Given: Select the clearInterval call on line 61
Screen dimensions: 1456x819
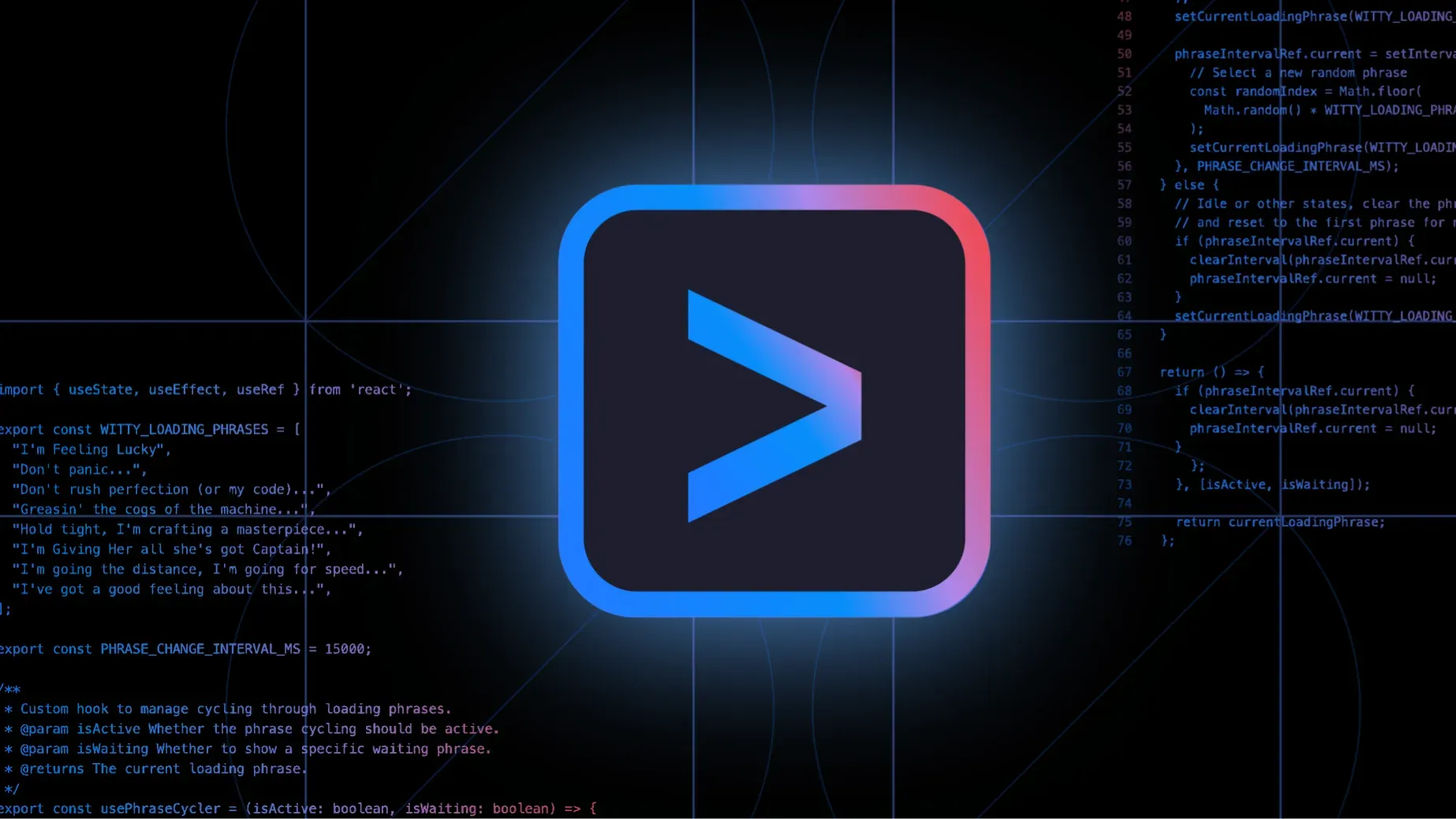Looking at the screenshot, I should coord(1323,260).
